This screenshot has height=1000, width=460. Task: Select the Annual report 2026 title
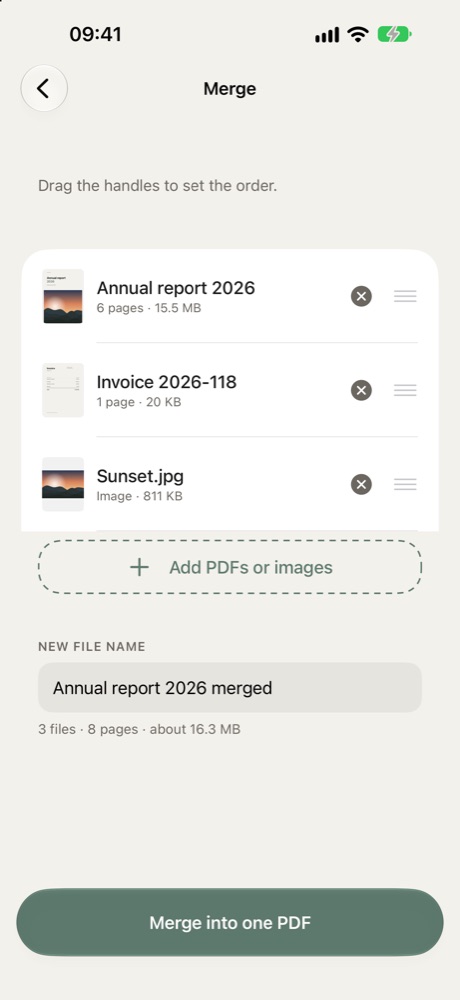175,288
